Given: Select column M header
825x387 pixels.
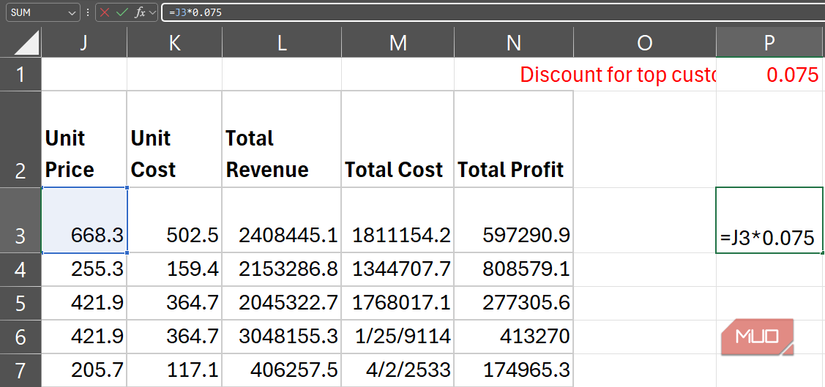Looking at the screenshot, I should (397, 42).
